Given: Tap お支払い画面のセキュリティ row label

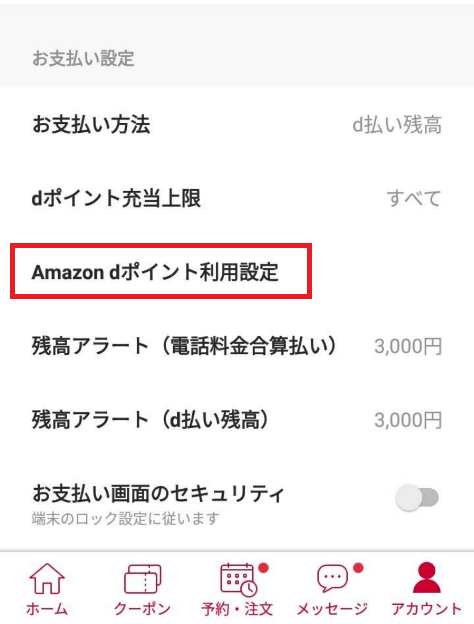Looking at the screenshot, I should click(x=158, y=493).
